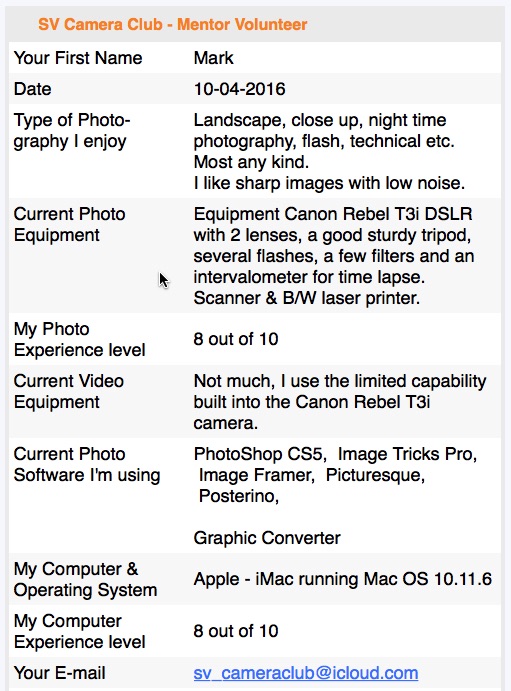Click the SV Camera Club - Mentor Volunteer heading
This screenshot has width=511, height=691.
[172, 24]
